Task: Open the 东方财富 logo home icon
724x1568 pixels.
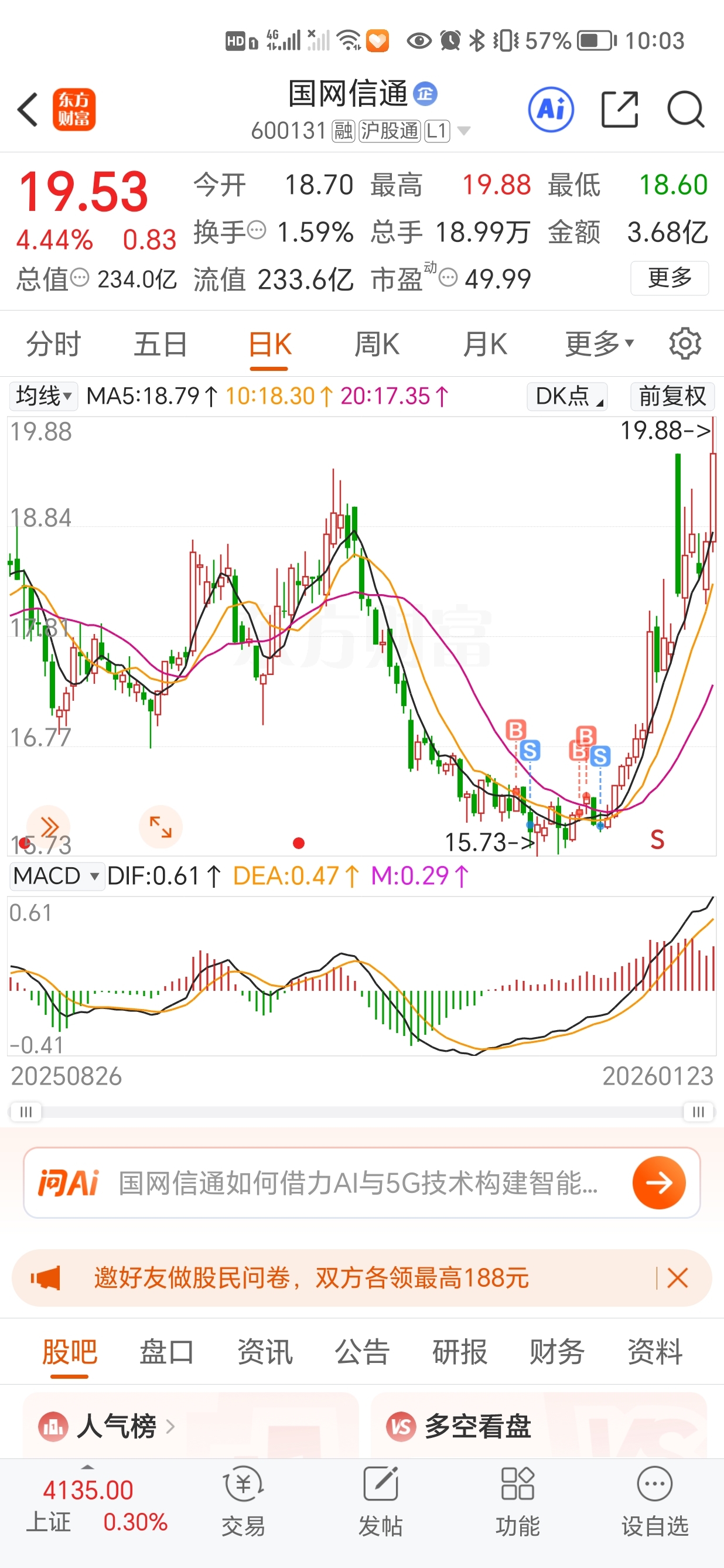Action: click(x=74, y=110)
